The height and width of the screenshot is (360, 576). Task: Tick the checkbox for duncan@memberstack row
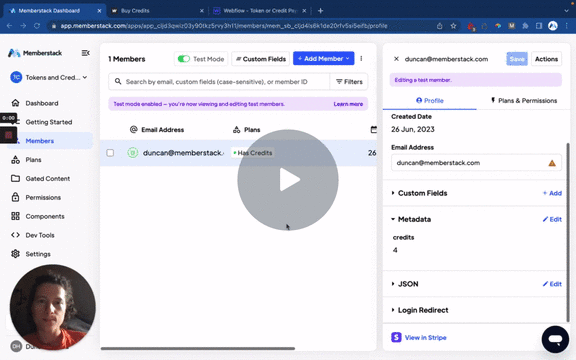(110, 153)
